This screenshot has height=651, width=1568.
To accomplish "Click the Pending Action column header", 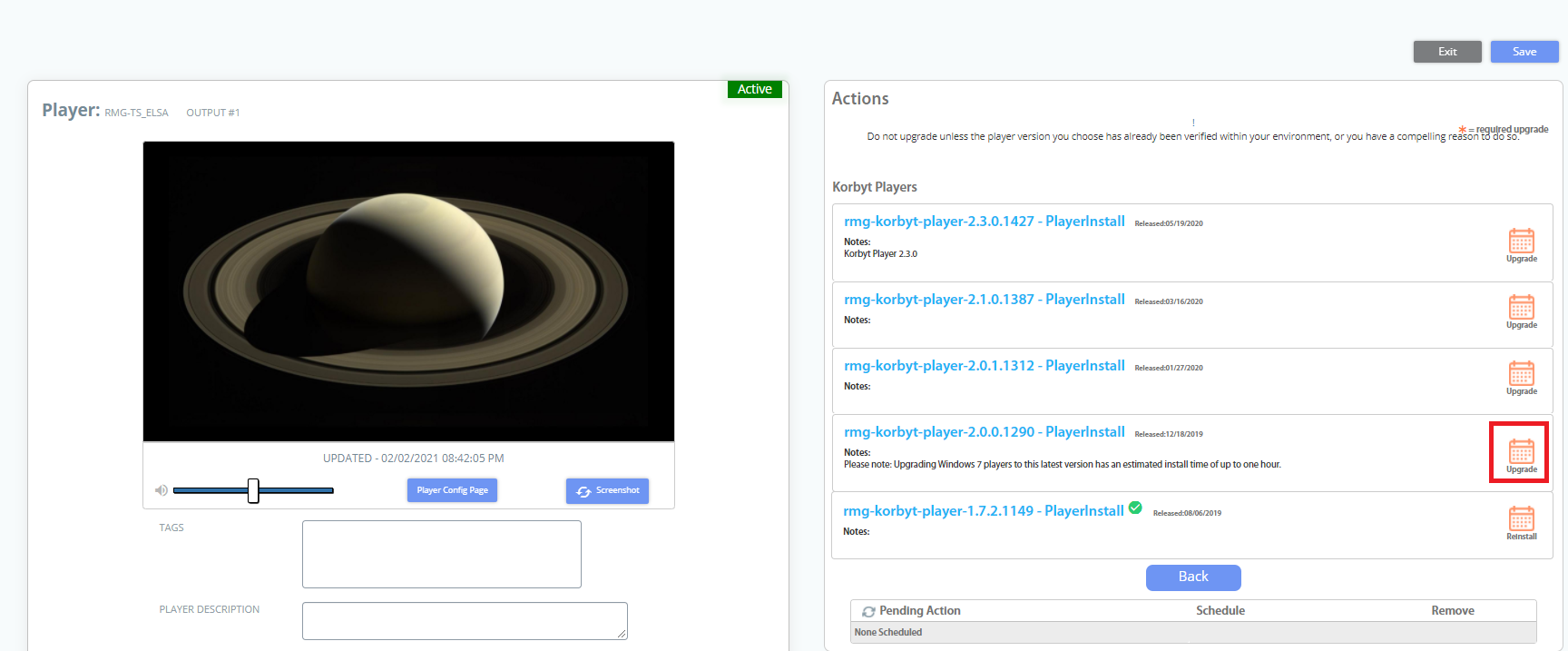I will click(920, 611).
